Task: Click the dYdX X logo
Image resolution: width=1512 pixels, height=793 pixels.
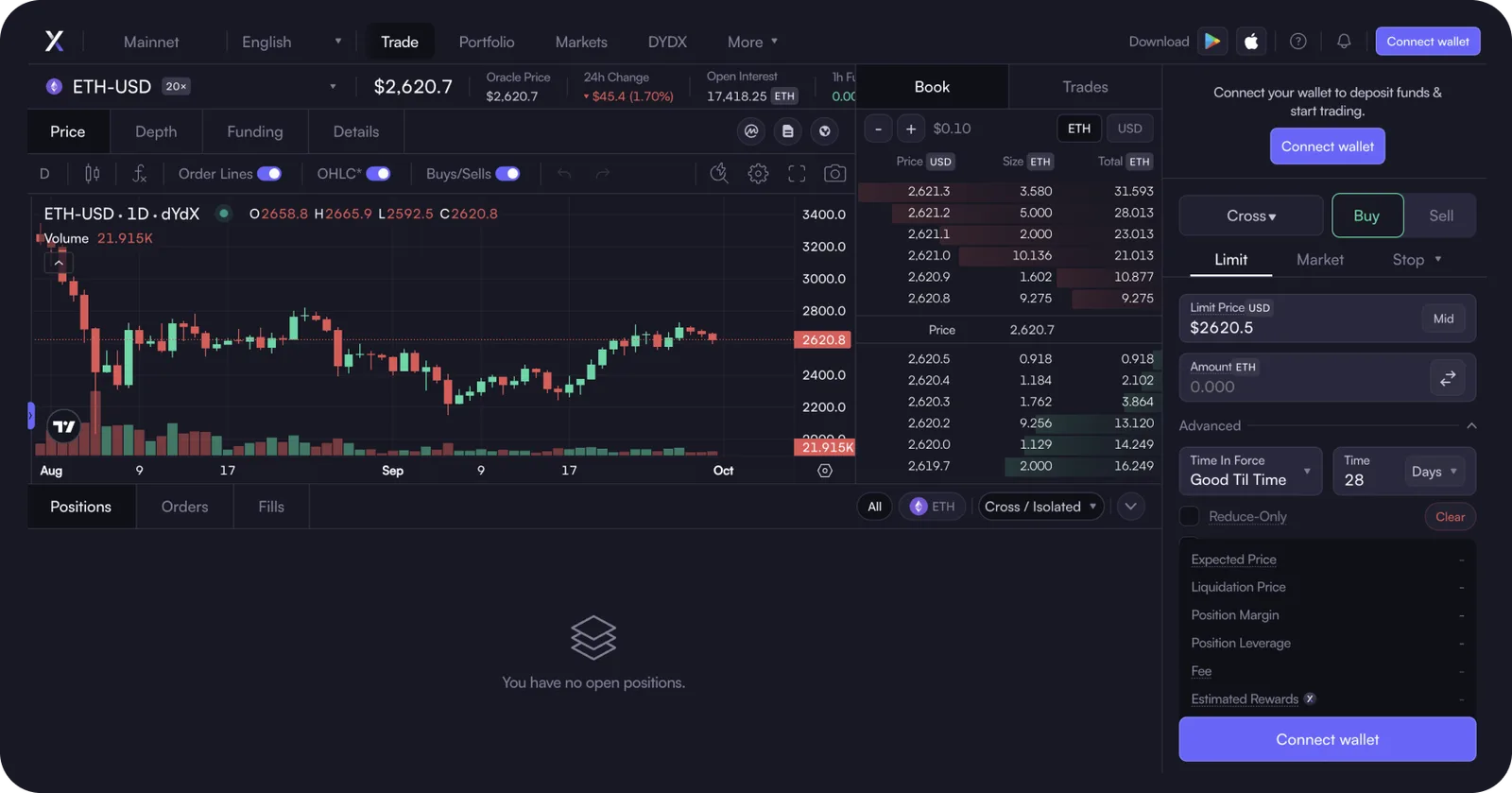Action: point(55,41)
